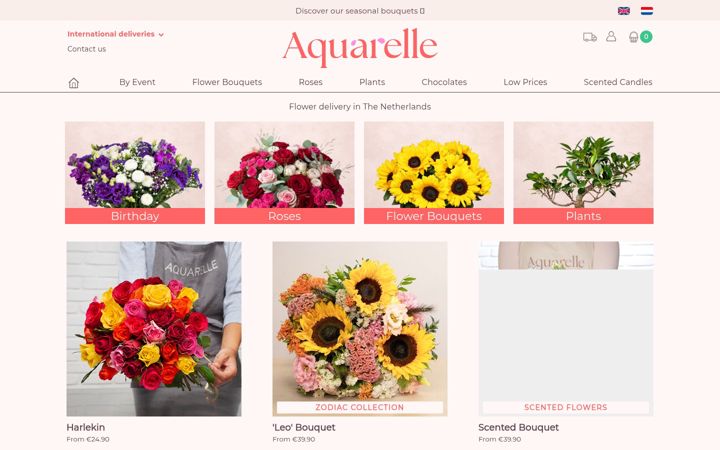Image resolution: width=720 pixels, height=450 pixels.
Task: Open delivery tracking via truck icon
Action: 590,37
